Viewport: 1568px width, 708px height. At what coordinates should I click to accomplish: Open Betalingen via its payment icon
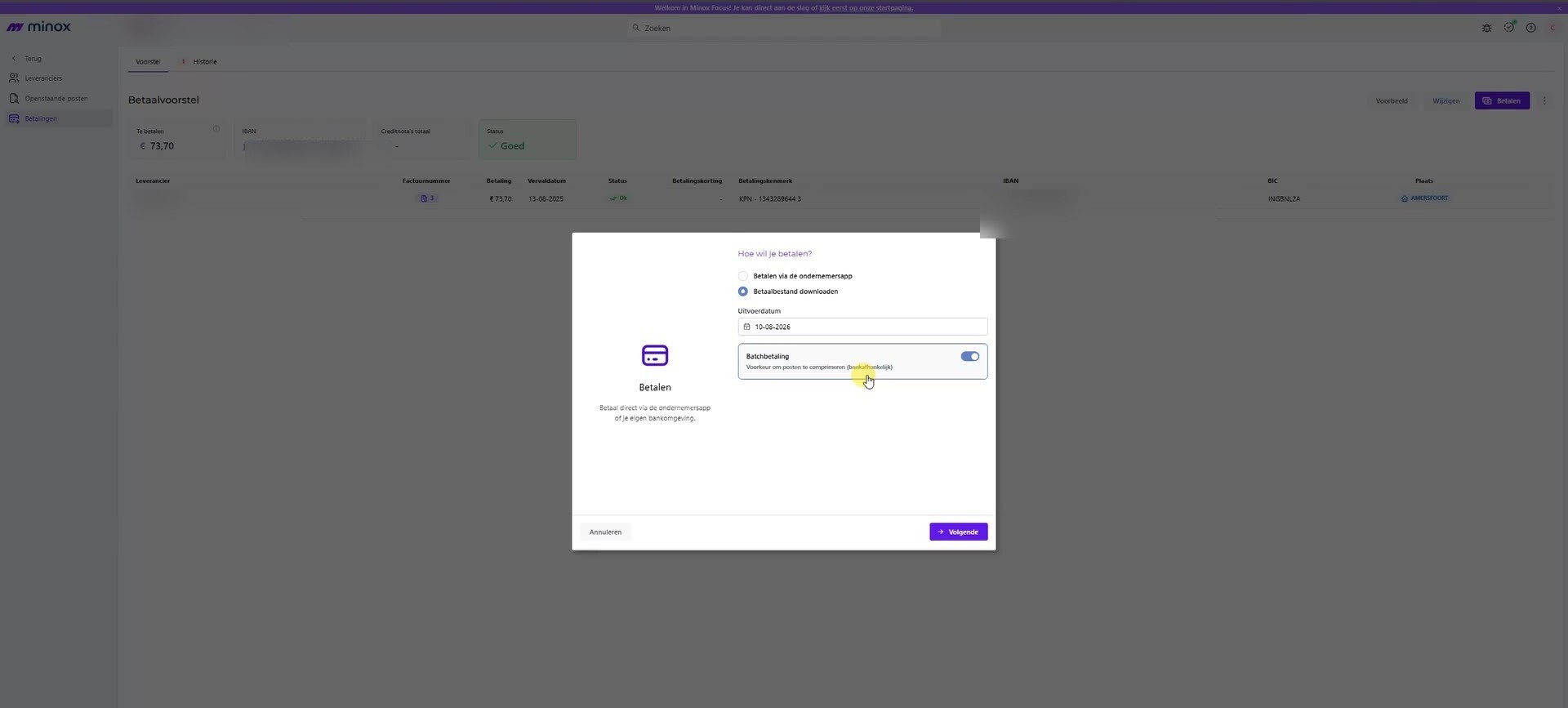click(14, 119)
